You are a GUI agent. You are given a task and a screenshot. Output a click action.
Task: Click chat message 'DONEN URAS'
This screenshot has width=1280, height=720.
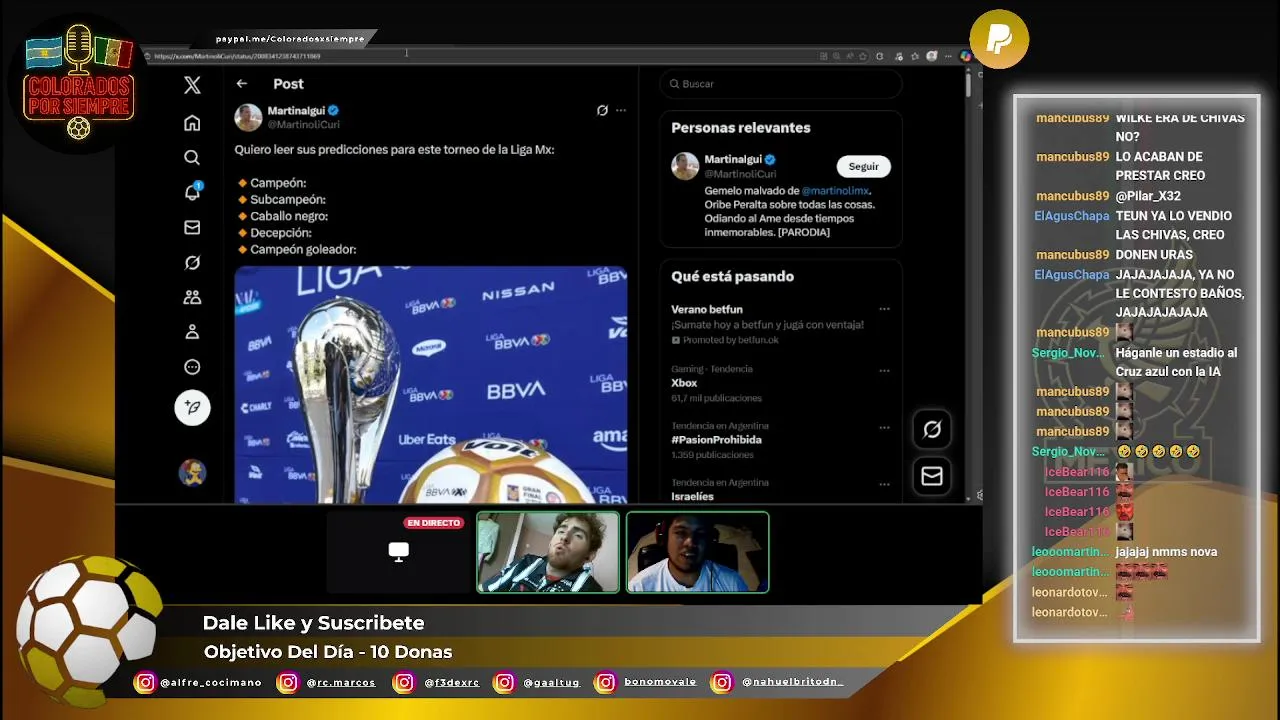click(x=1154, y=255)
